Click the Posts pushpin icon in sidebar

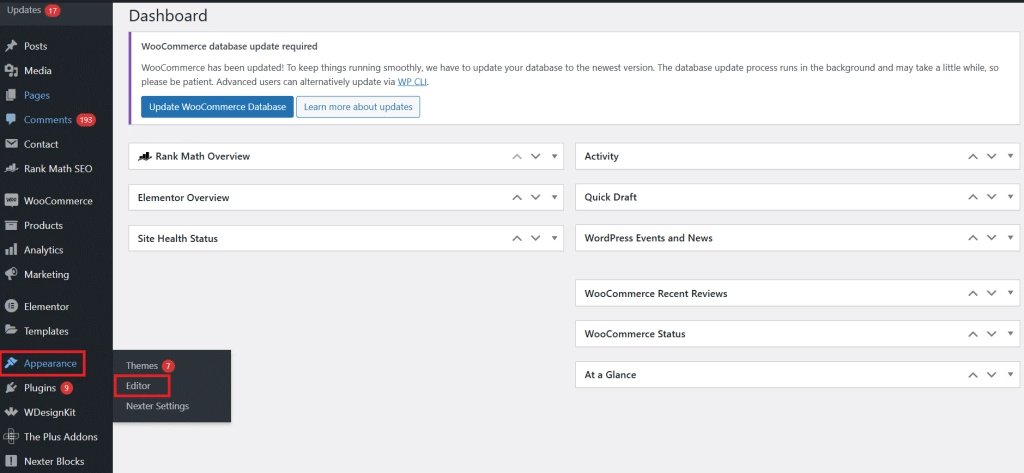pos(11,46)
